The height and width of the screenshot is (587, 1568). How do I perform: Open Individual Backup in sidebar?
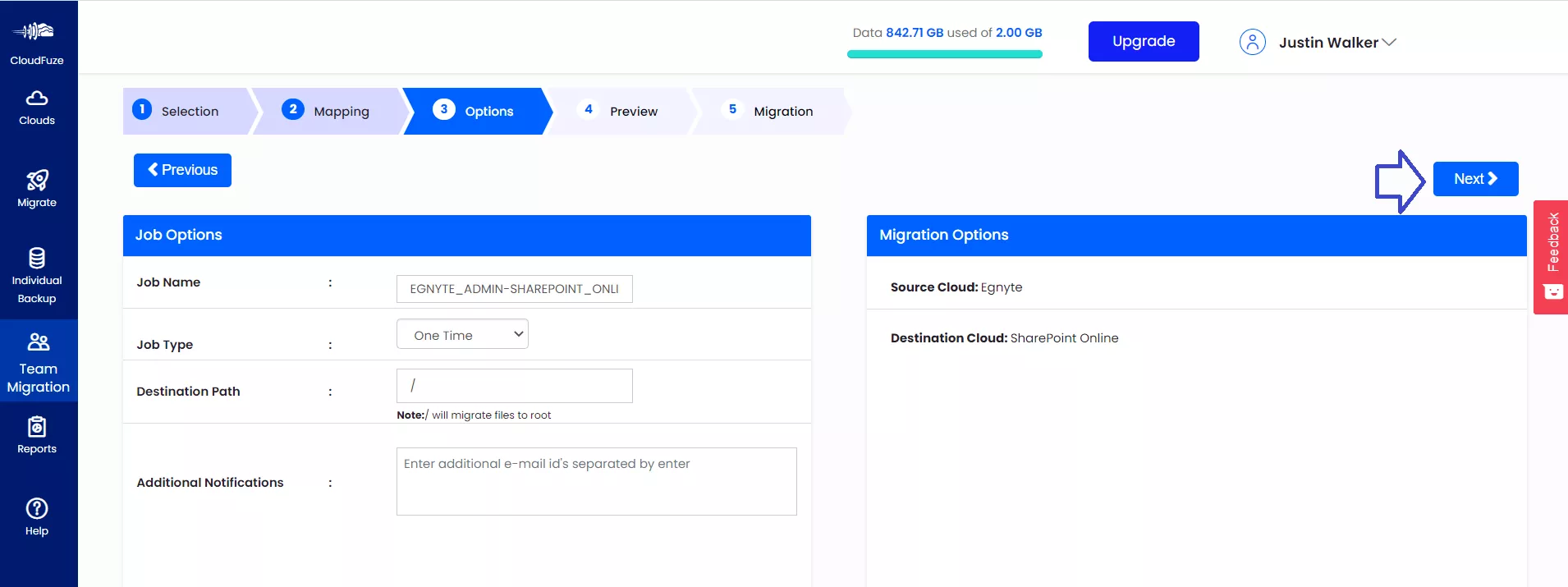coord(37,277)
